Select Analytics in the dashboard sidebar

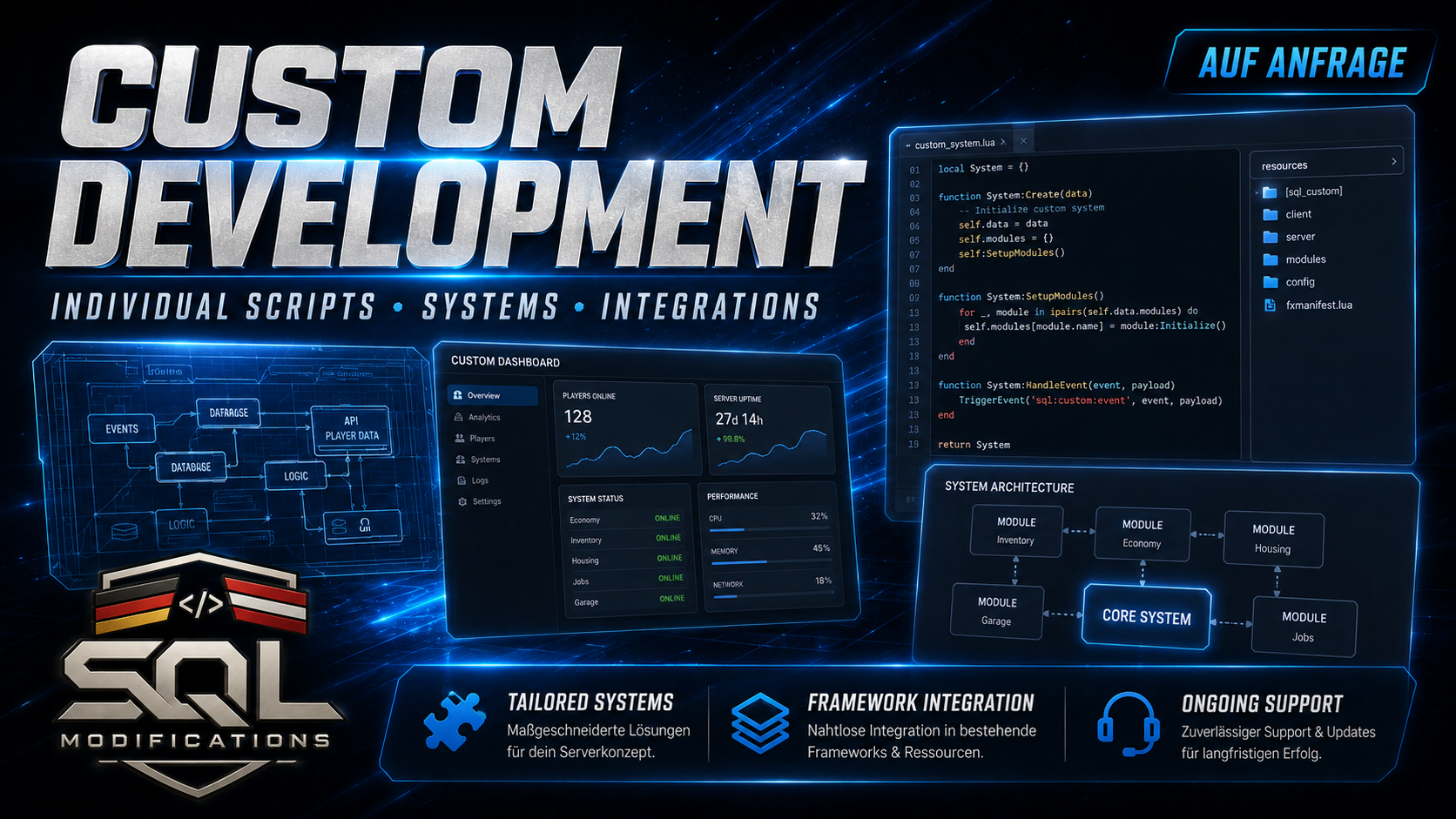(477, 417)
